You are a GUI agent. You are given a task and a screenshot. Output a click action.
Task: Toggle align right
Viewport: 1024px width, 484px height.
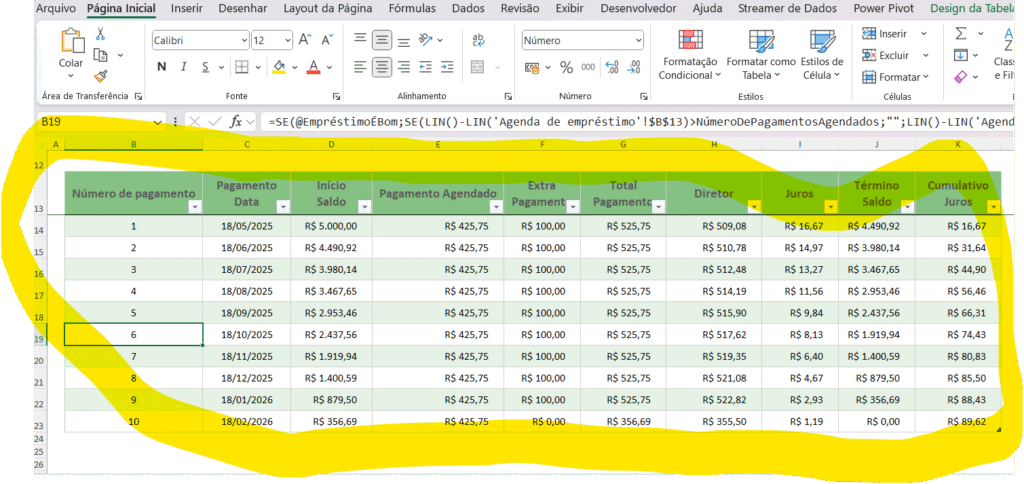coord(404,67)
